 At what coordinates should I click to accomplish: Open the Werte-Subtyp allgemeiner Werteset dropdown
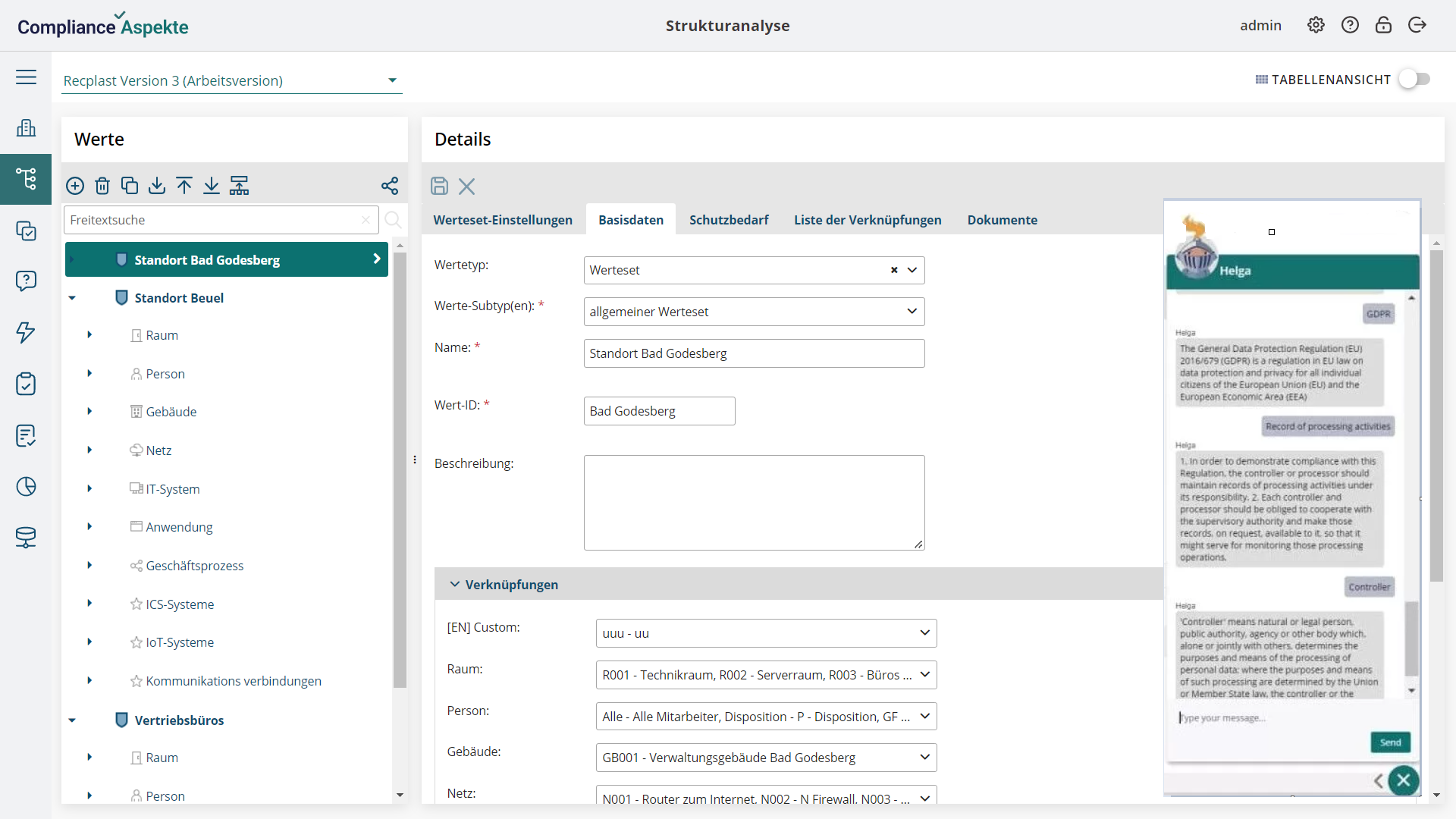point(754,312)
